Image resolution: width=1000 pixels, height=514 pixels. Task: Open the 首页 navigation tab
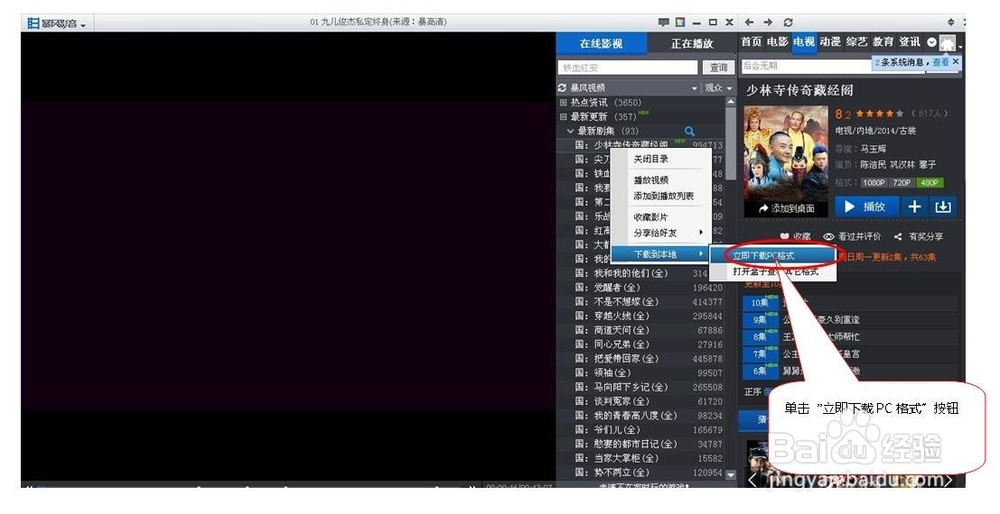tap(751, 42)
